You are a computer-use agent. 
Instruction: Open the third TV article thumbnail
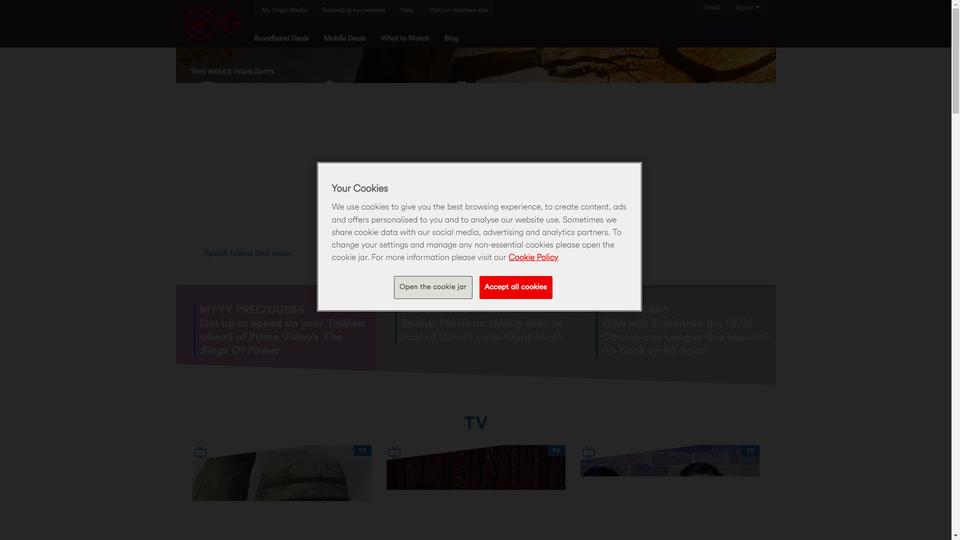[670, 461]
